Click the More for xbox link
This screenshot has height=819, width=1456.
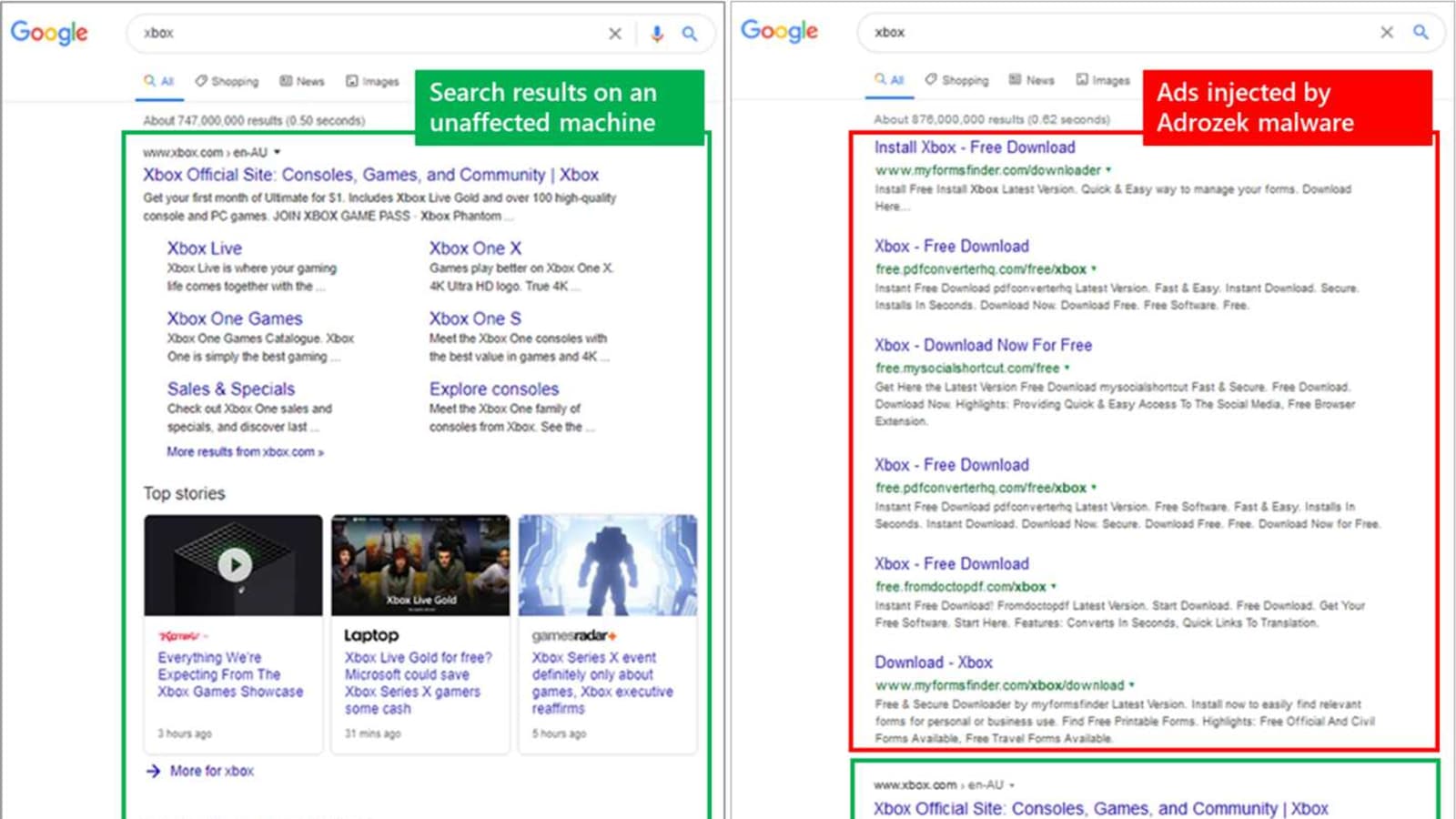[212, 771]
